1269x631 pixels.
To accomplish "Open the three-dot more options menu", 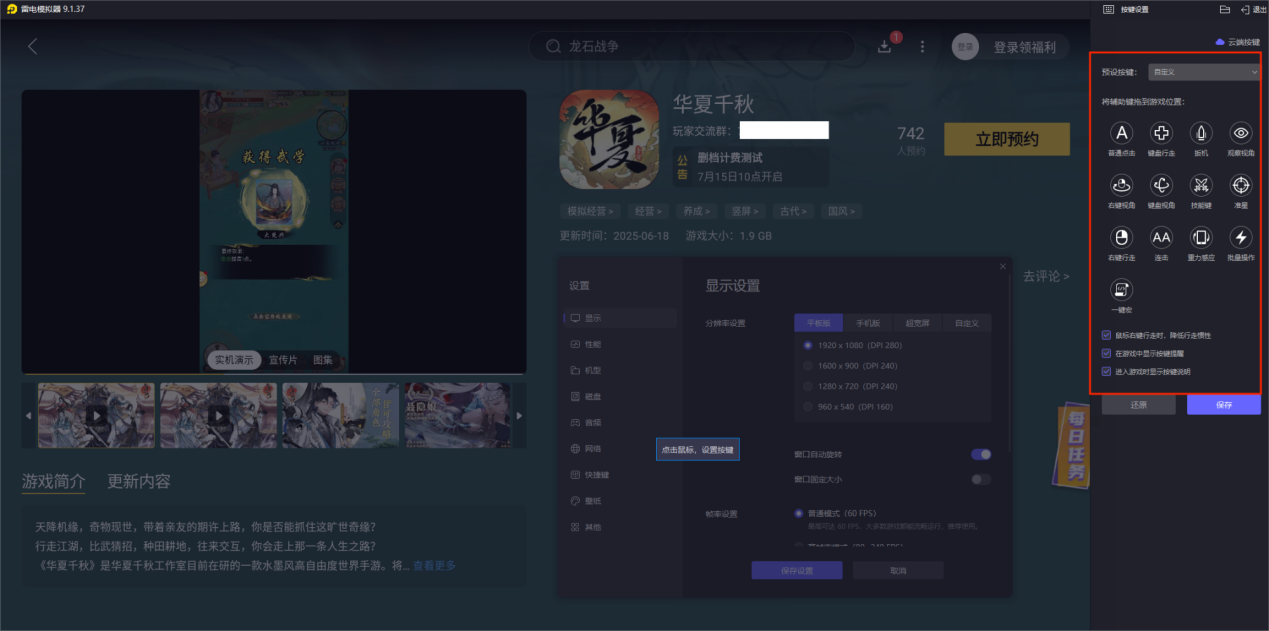I will 922,46.
